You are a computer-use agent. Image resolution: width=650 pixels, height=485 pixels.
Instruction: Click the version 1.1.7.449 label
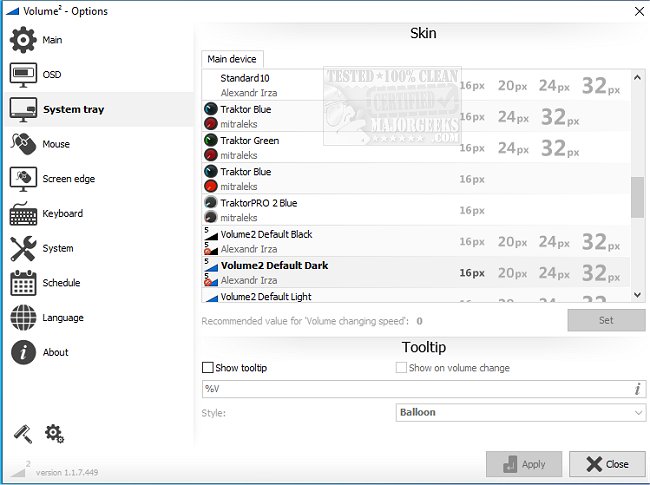point(67,472)
